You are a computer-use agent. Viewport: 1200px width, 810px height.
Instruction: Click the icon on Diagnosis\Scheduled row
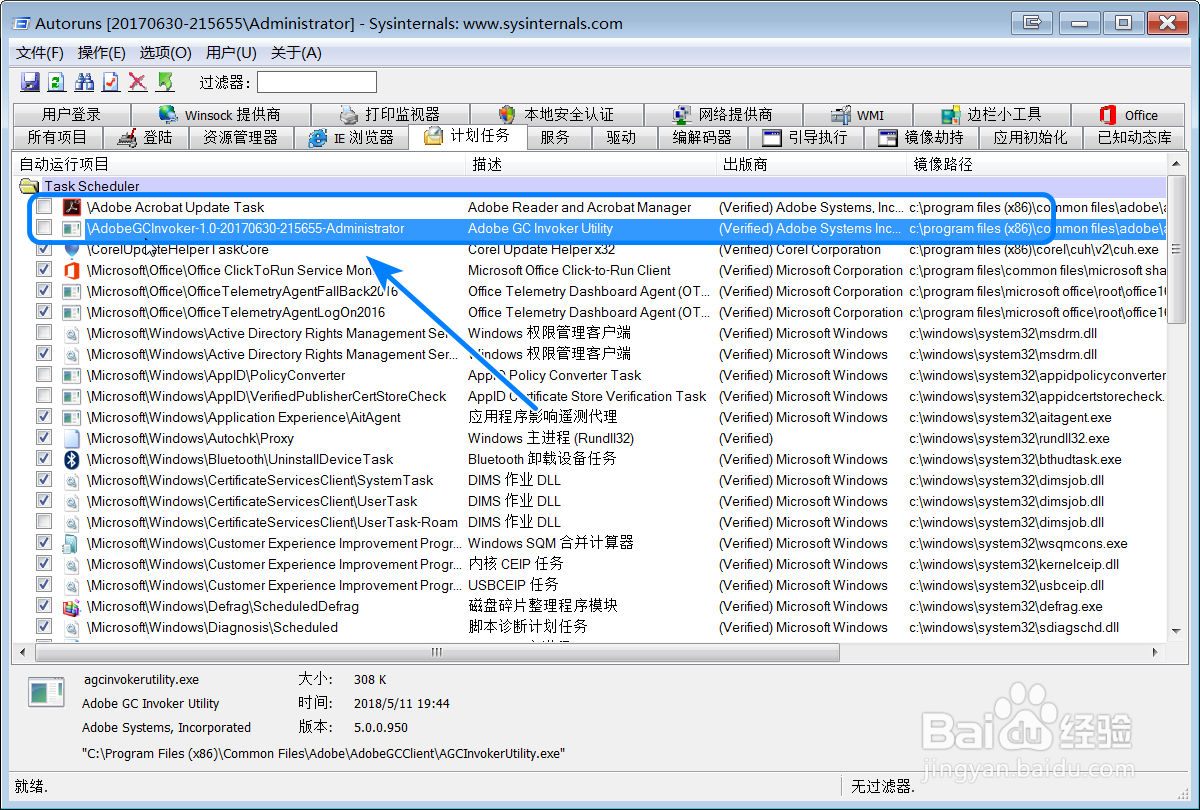click(71, 627)
